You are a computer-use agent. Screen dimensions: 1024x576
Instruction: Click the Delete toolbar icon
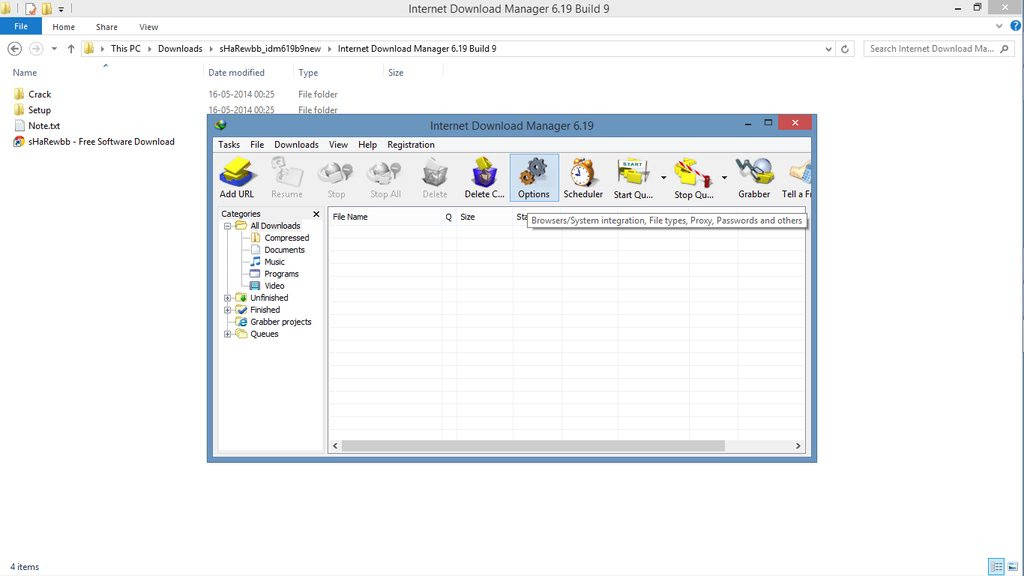tap(434, 178)
